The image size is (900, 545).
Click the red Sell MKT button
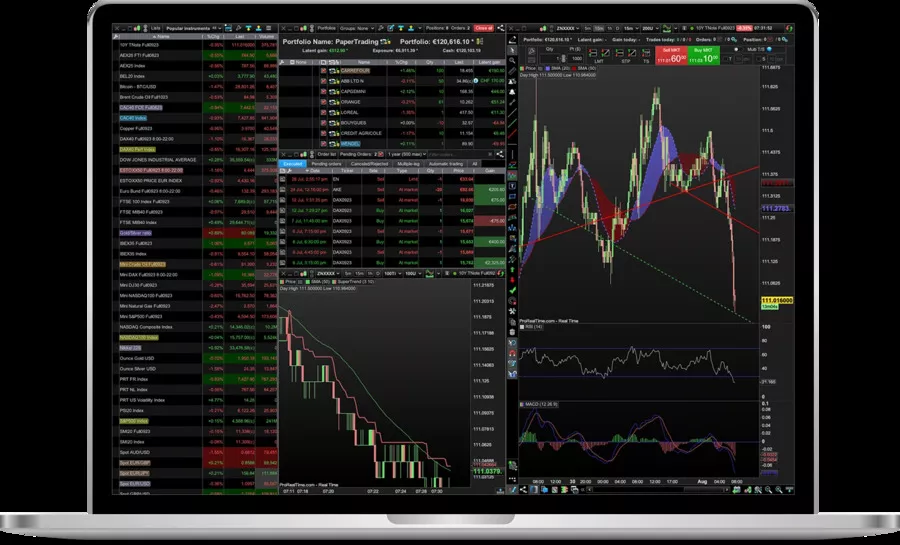(x=672, y=56)
